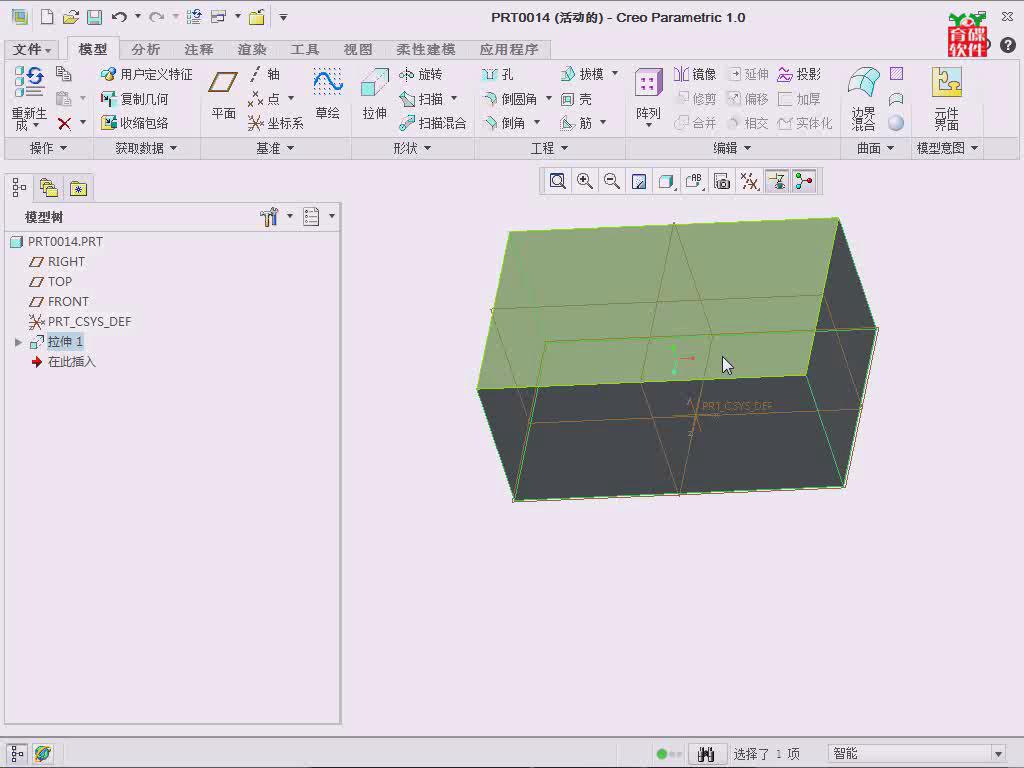1024x768 pixels.
Task: Start the Sketch (草绘) tool
Action: 327,94
